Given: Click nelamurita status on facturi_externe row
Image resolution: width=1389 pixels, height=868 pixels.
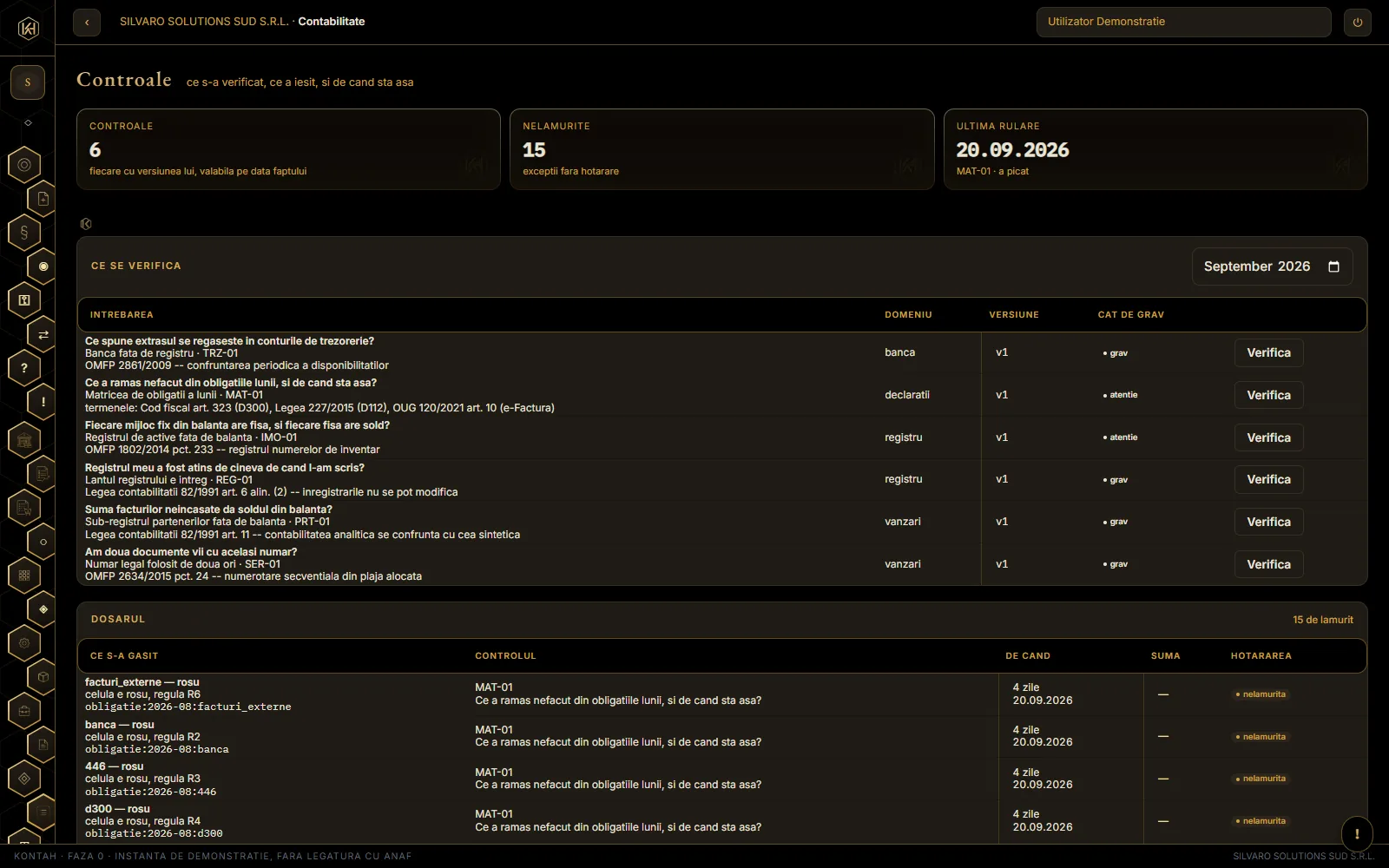Looking at the screenshot, I should [1261, 694].
